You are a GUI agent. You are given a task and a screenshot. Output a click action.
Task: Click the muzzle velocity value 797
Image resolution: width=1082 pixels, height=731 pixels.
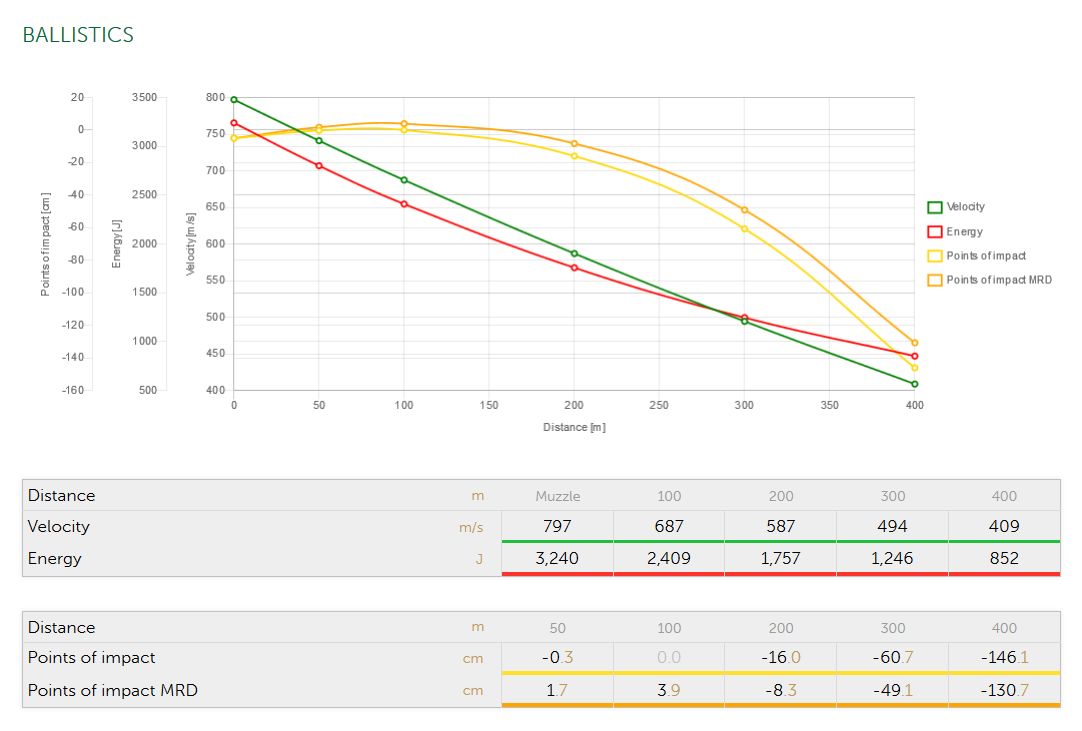click(557, 526)
